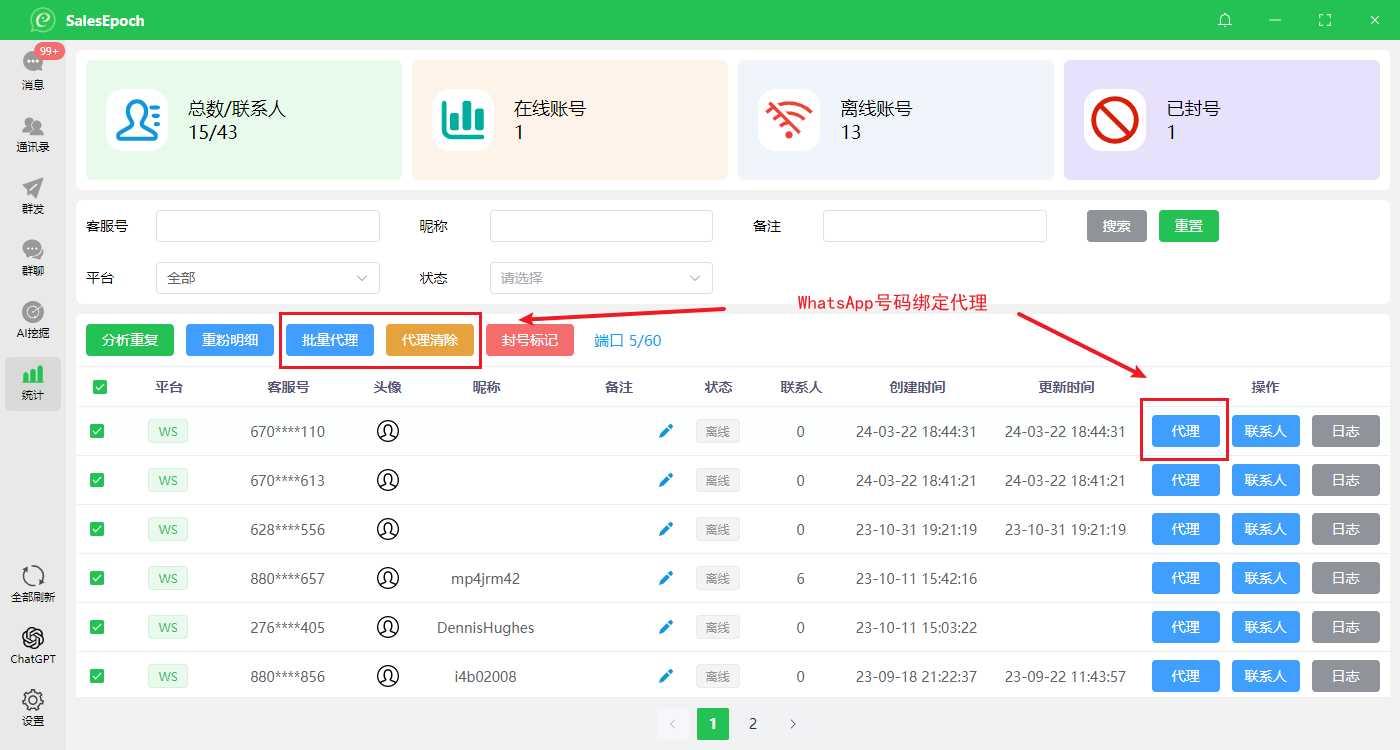1400x750 pixels.
Task: Click the edit pencil for DennisHughes
Action: (666, 627)
